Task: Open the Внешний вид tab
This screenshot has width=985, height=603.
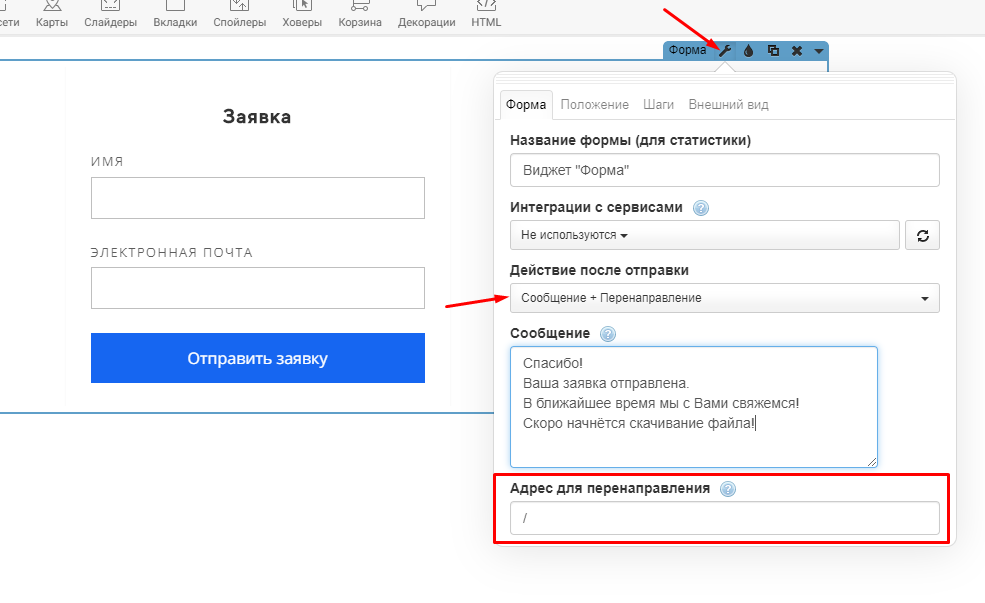Action: [x=728, y=105]
